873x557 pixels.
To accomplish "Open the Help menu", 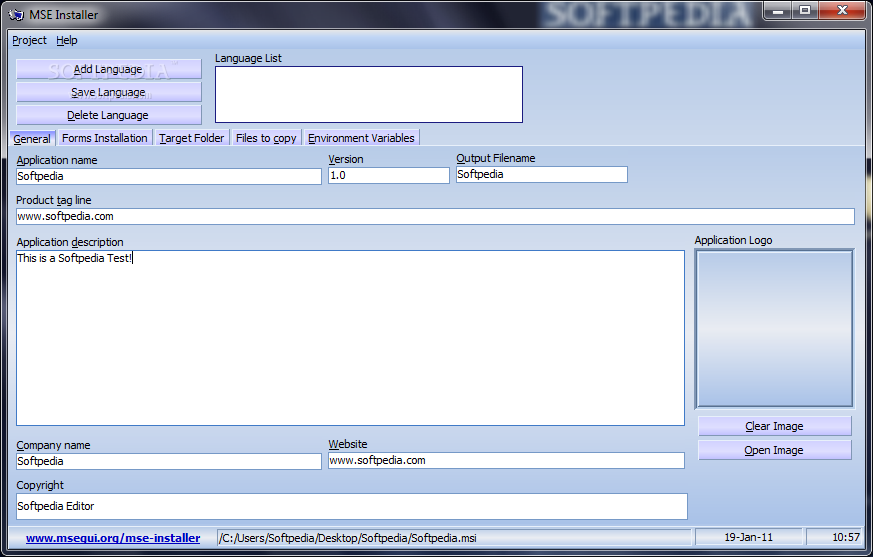I will coord(67,40).
